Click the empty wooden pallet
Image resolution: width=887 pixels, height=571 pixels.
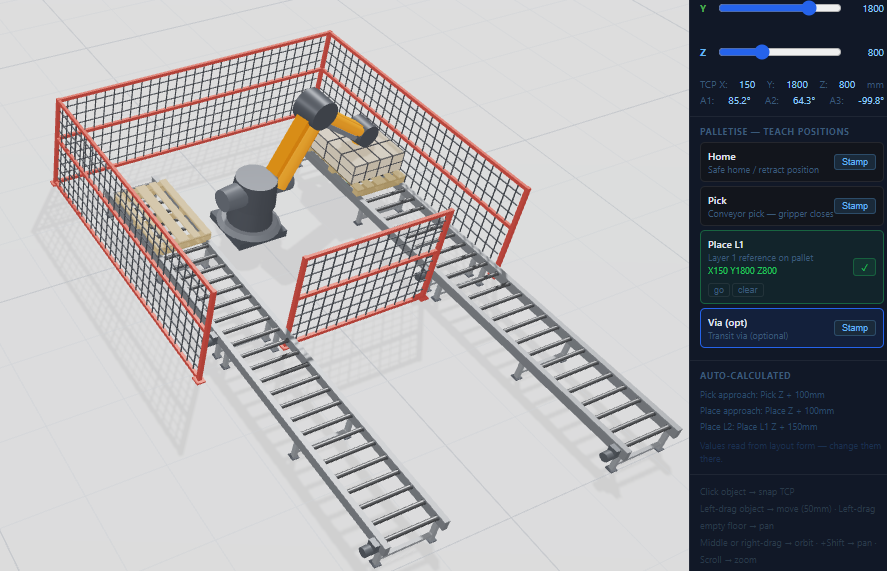tap(163, 215)
